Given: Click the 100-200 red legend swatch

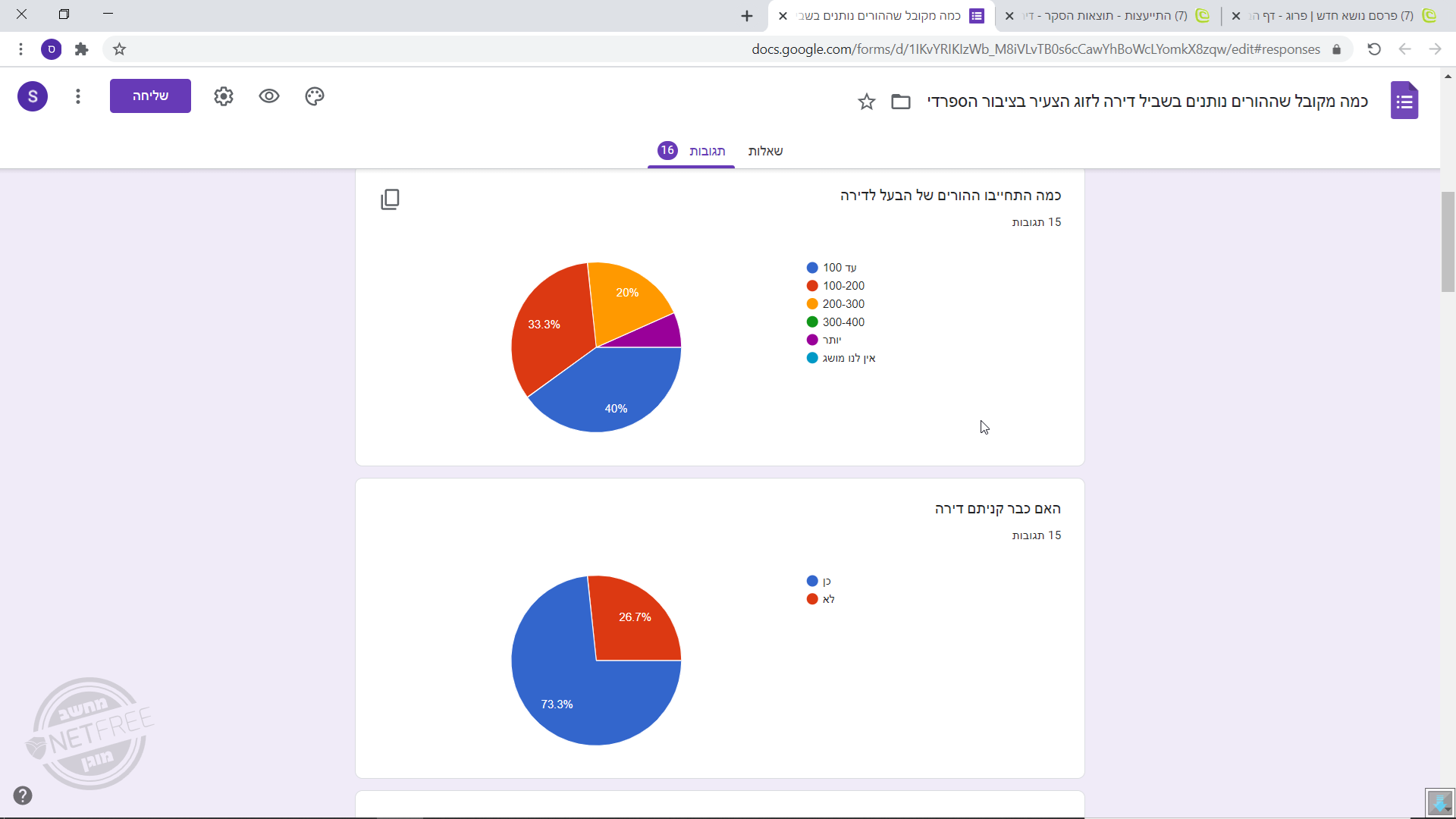Looking at the screenshot, I should [812, 286].
